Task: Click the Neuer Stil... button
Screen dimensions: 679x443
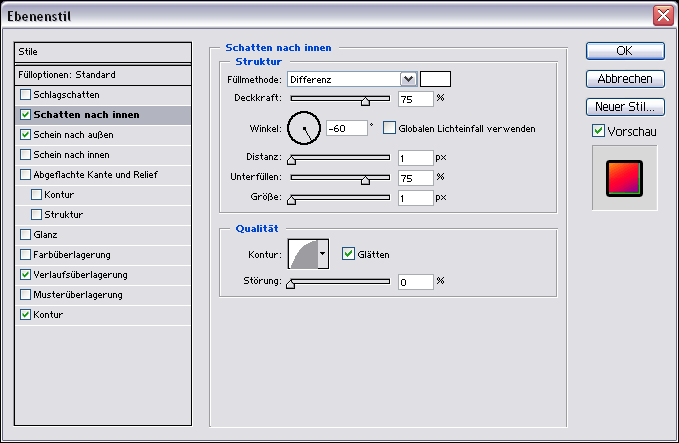Action: click(625, 107)
